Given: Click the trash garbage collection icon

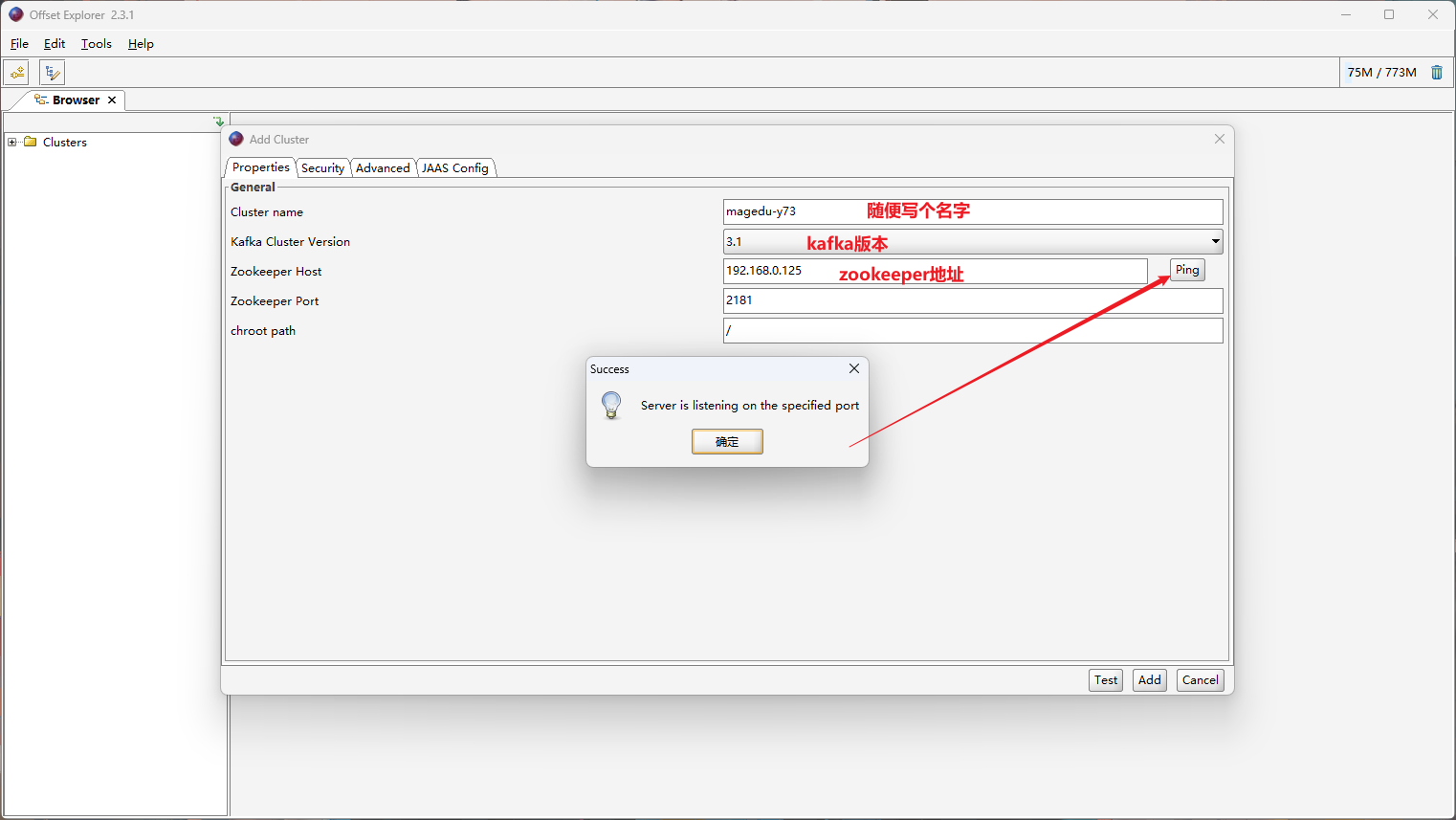Looking at the screenshot, I should point(1436,73).
